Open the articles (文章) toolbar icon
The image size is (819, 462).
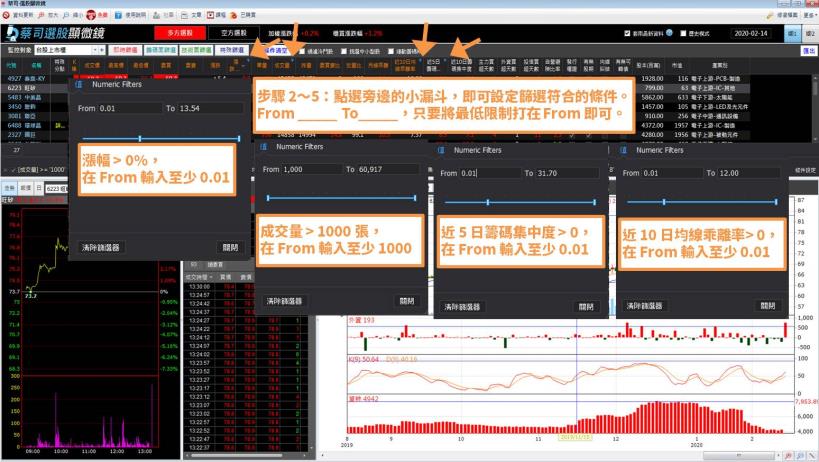point(184,15)
